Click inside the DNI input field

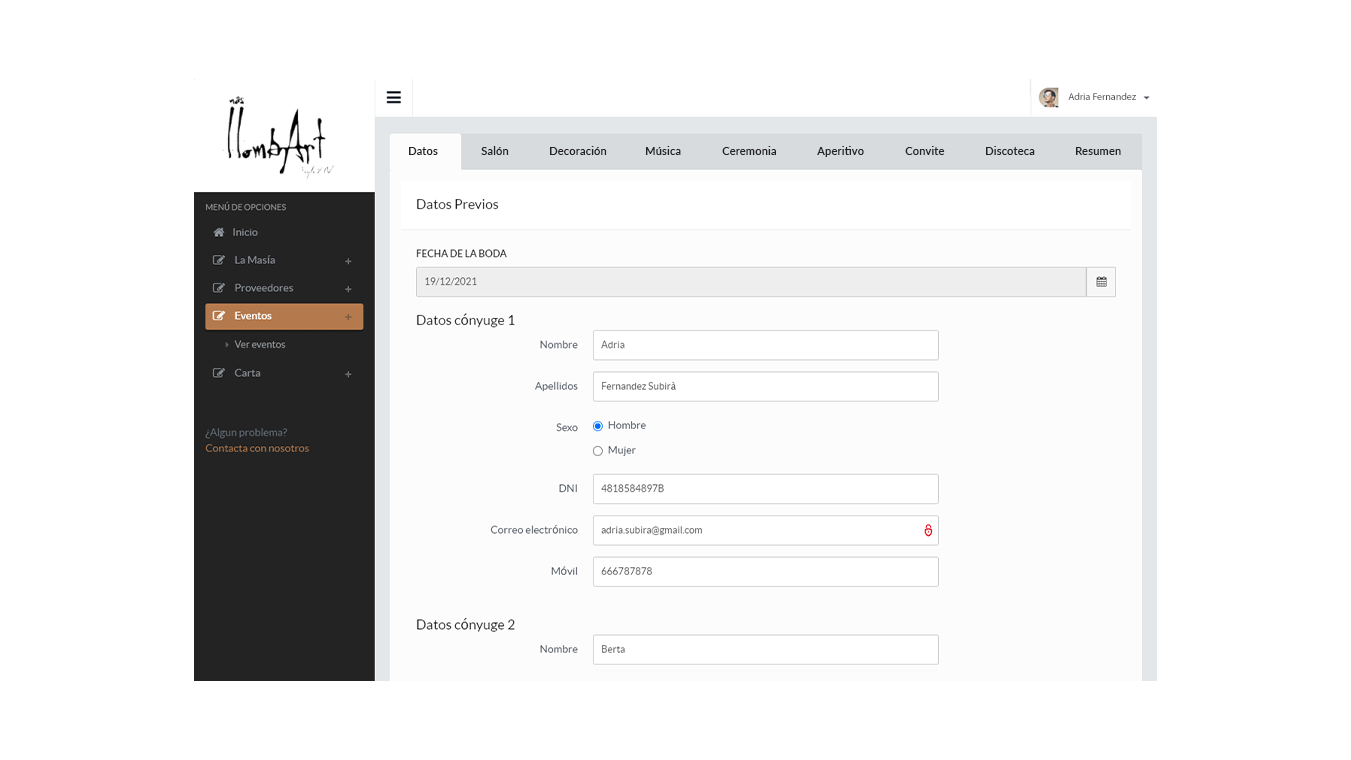(x=765, y=488)
